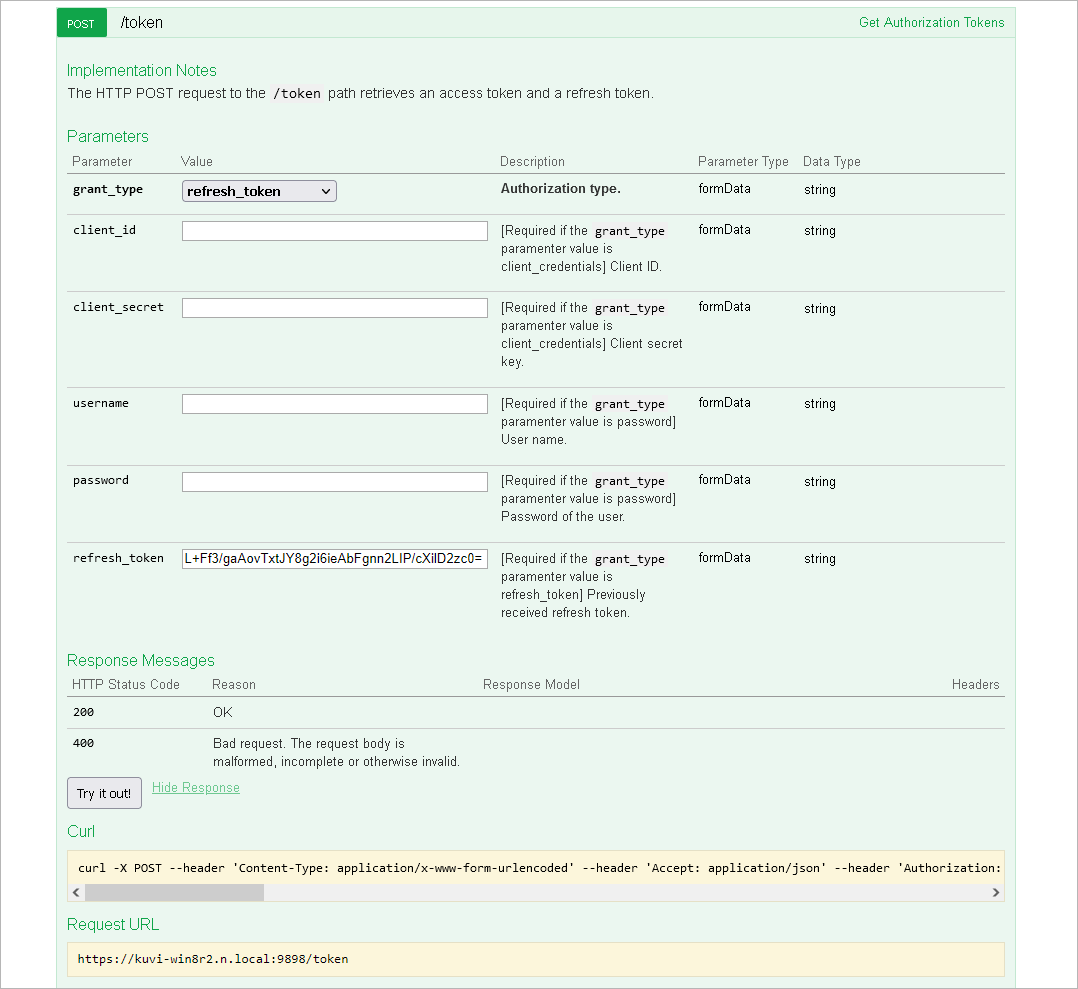Open the grant_type dropdown
The width and height of the screenshot is (1078, 989).
(x=259, y=191)
